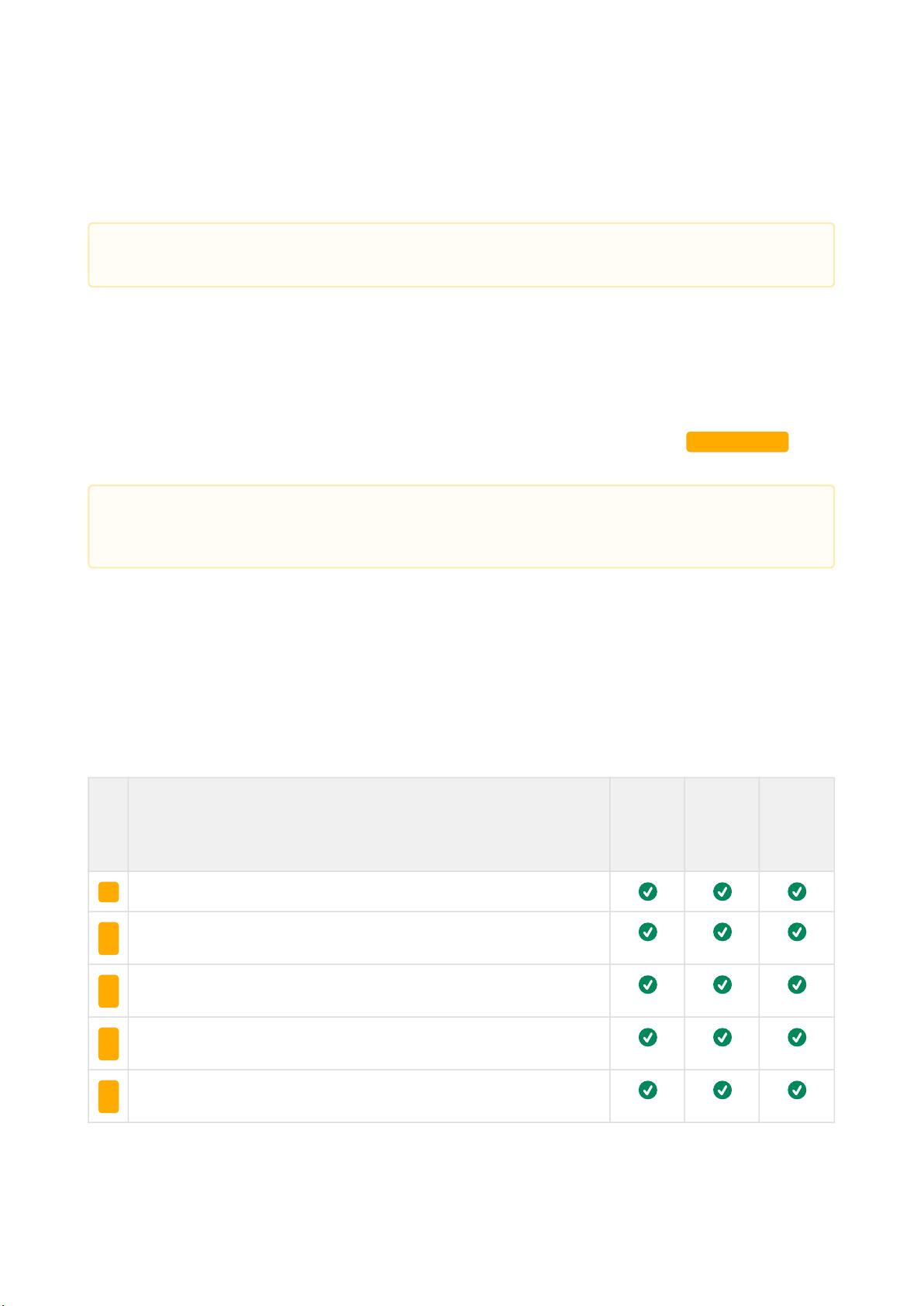Select third-row green check in last column
924x1306 pixels.
point(797,984)
